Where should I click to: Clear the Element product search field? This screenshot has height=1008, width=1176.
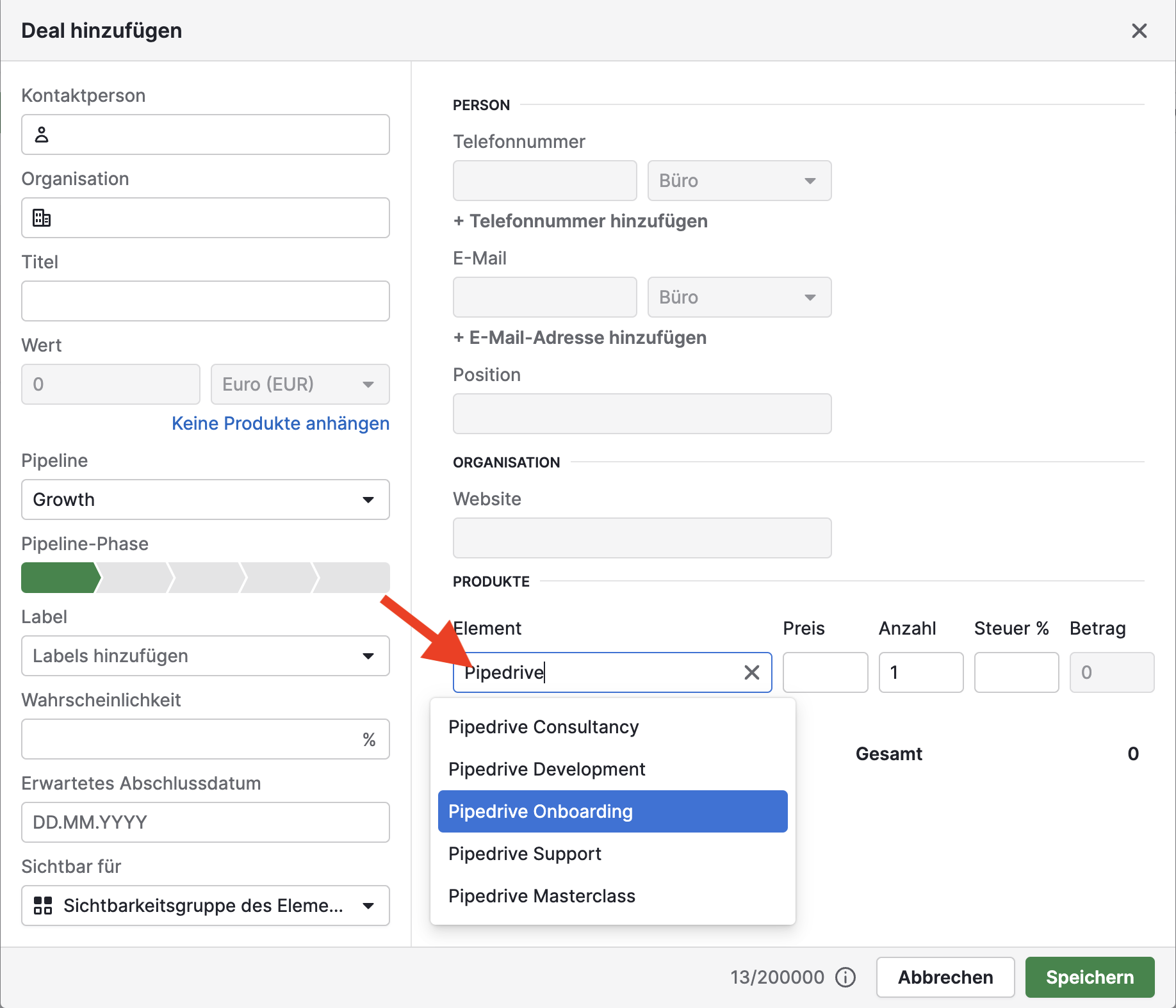point(751,672)
